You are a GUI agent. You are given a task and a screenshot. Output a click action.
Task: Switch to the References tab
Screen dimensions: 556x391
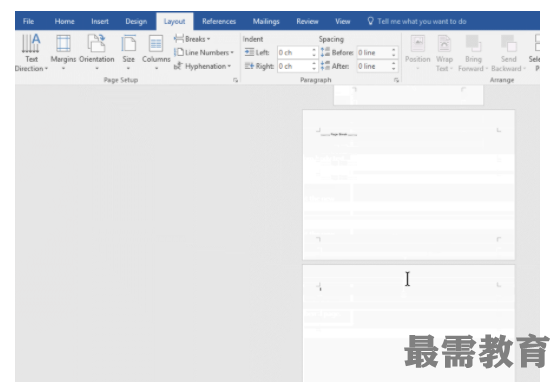(219, 21)
